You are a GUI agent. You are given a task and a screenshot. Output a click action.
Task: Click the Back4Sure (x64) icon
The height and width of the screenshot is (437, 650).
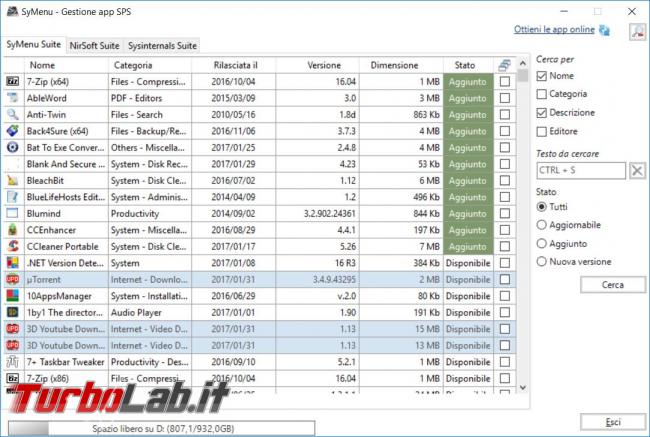13,131
